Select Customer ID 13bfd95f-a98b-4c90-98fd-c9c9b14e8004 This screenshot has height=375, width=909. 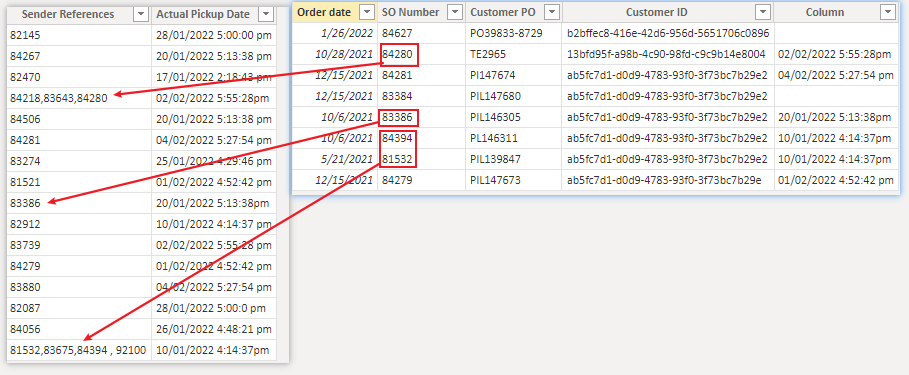click(x=668, y=54)
